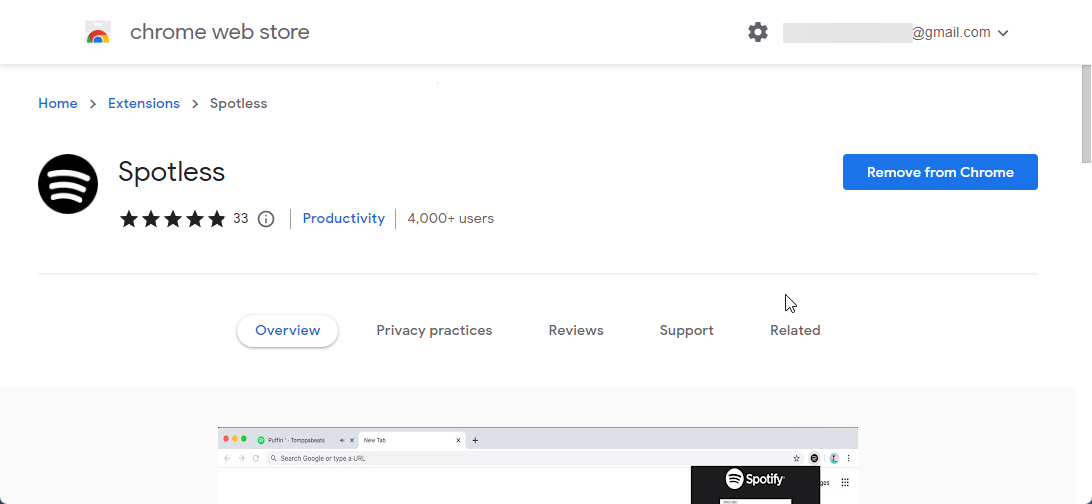This screenshot has height=504, width=1092.
Task: Click the rating info icon beside 33
Action: pyautogui.click(x=266, y=219)
